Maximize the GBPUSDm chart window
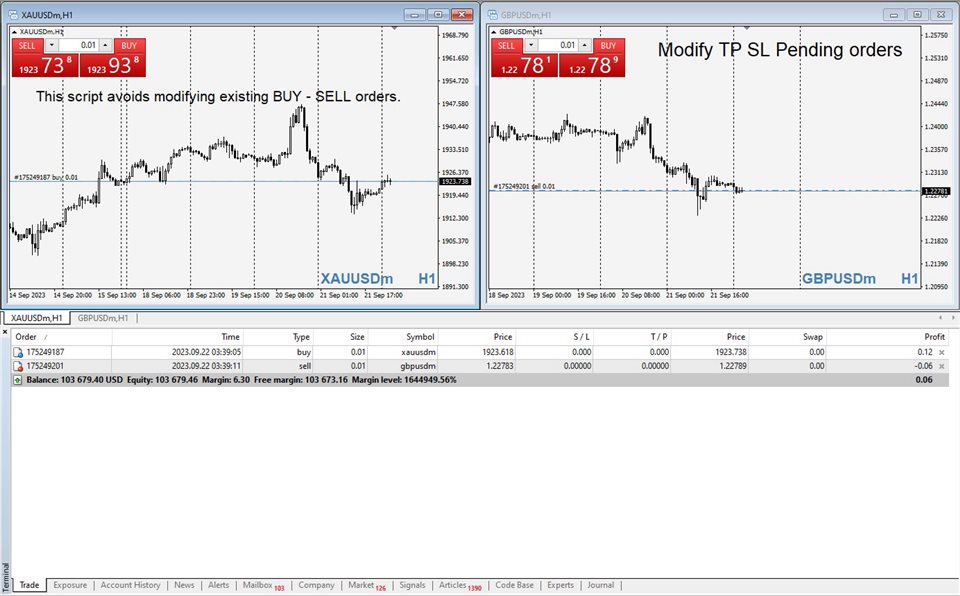 point(917,15)
